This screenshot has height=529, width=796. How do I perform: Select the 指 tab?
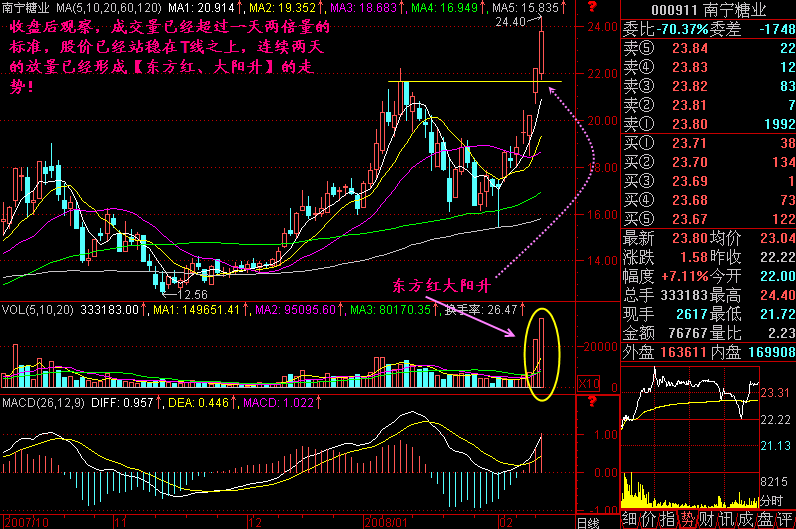pos(668,520)
